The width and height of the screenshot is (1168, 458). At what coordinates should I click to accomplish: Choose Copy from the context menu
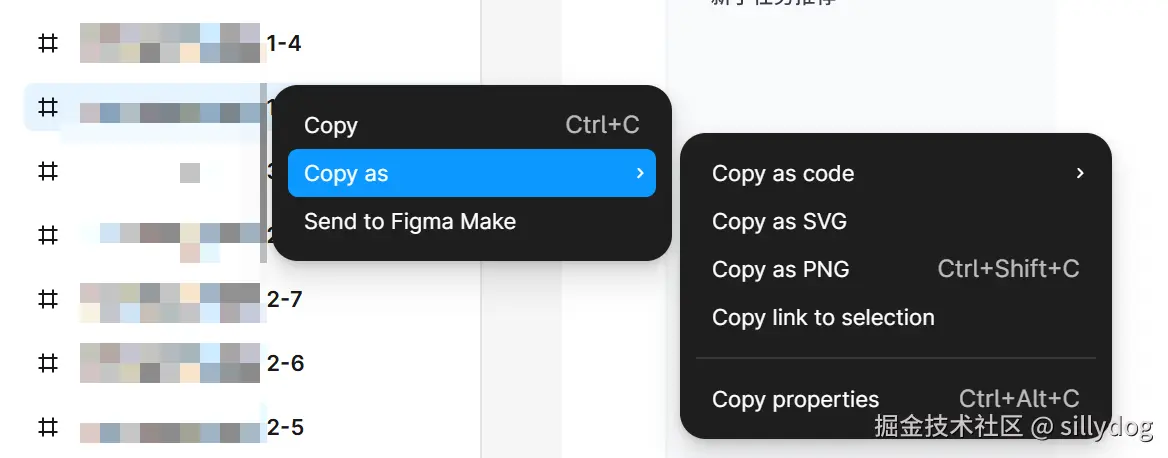(331, 125)
